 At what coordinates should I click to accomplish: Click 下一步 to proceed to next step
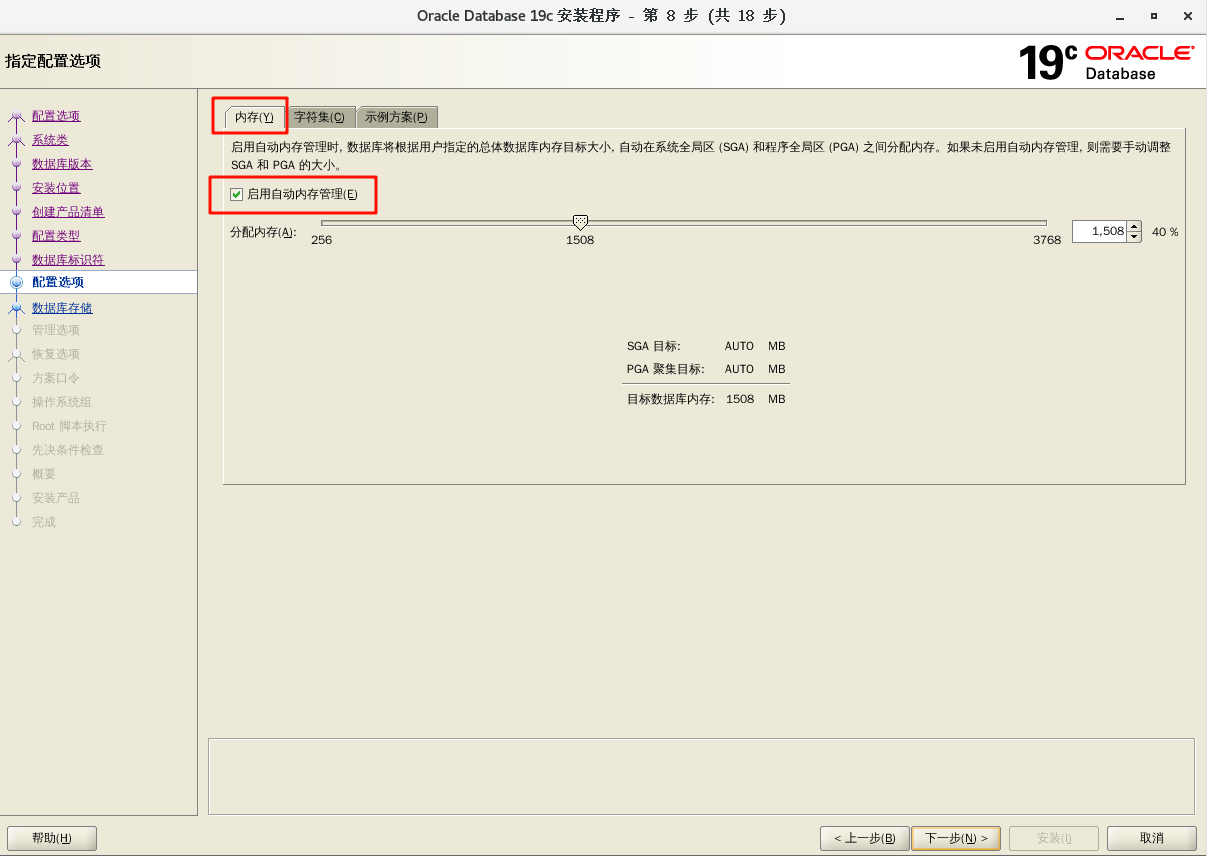[x=956, y=838]
